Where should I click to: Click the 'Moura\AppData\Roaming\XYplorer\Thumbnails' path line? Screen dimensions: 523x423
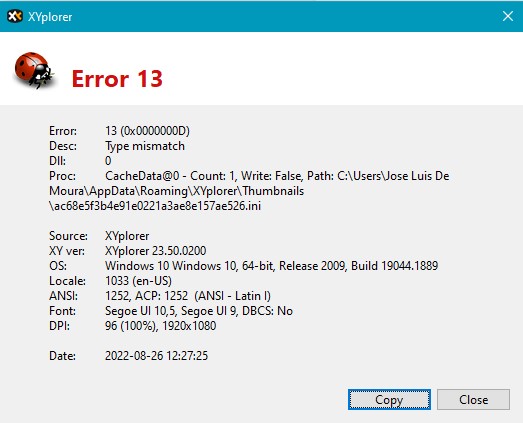pyautogui.click(x=176, y=191)
